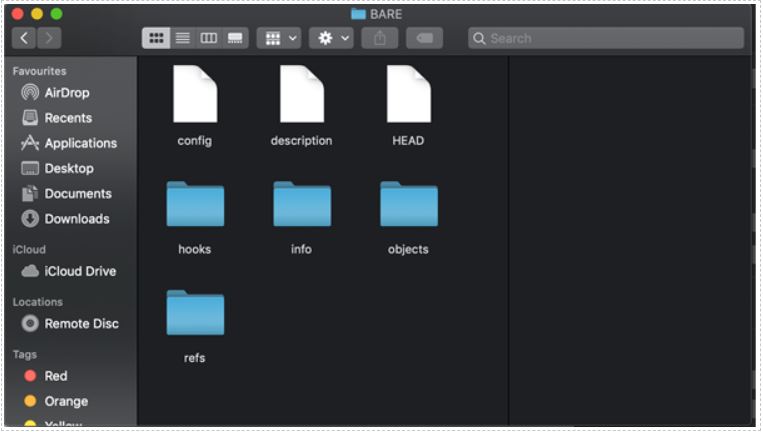Click the Tags section header
763x432 pixels.
25,355
